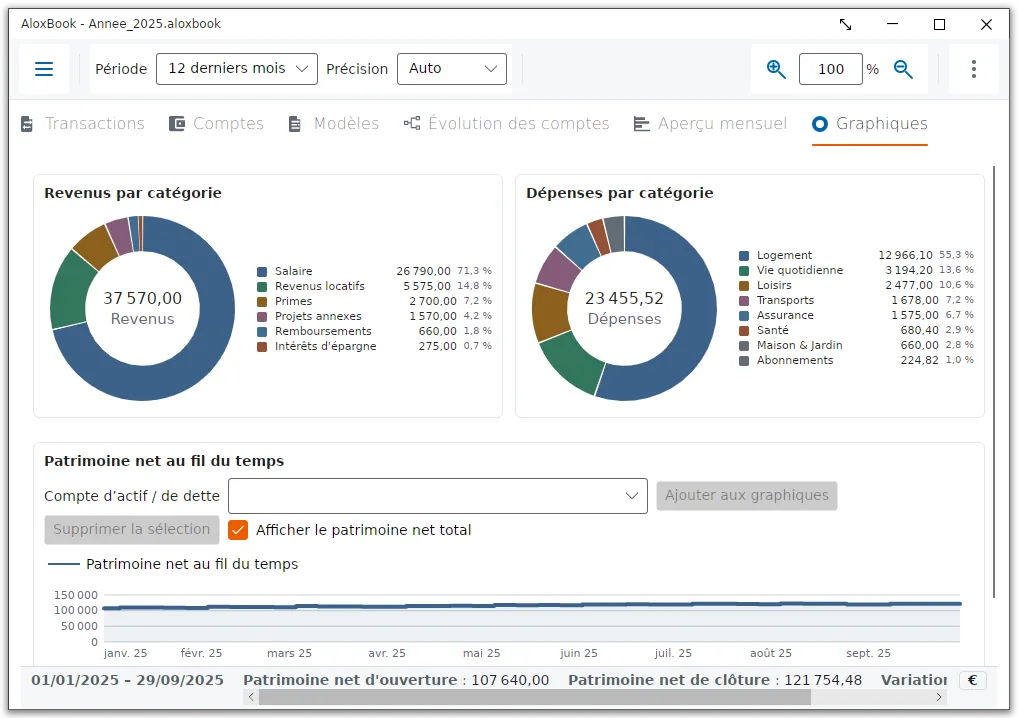
Task: Click the status bar scroll right arrow
Action: 939,697
